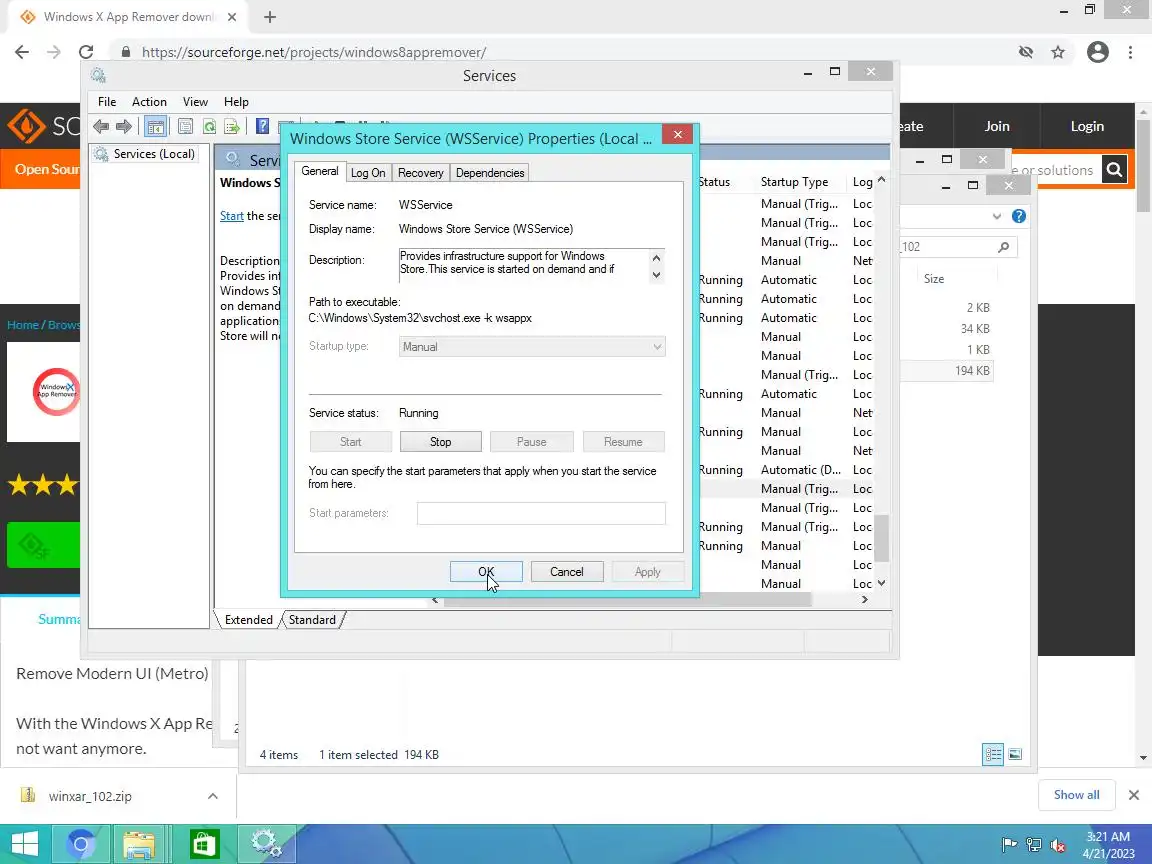Click search magnifier in Explorer search box
The height and width of the screenshot is (864, 1152).
click(1004, 247)
